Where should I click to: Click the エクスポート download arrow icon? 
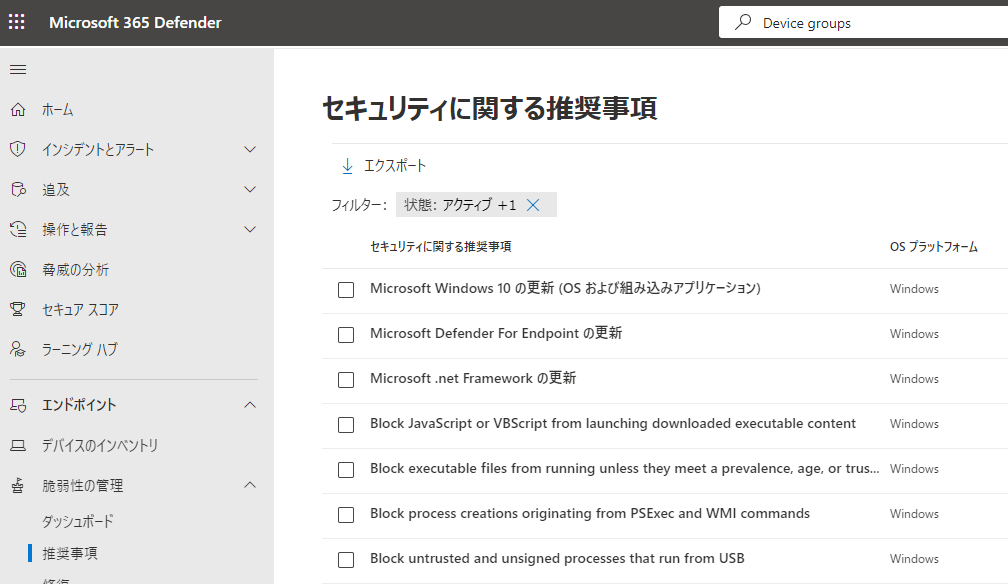[x=347, y=166]
